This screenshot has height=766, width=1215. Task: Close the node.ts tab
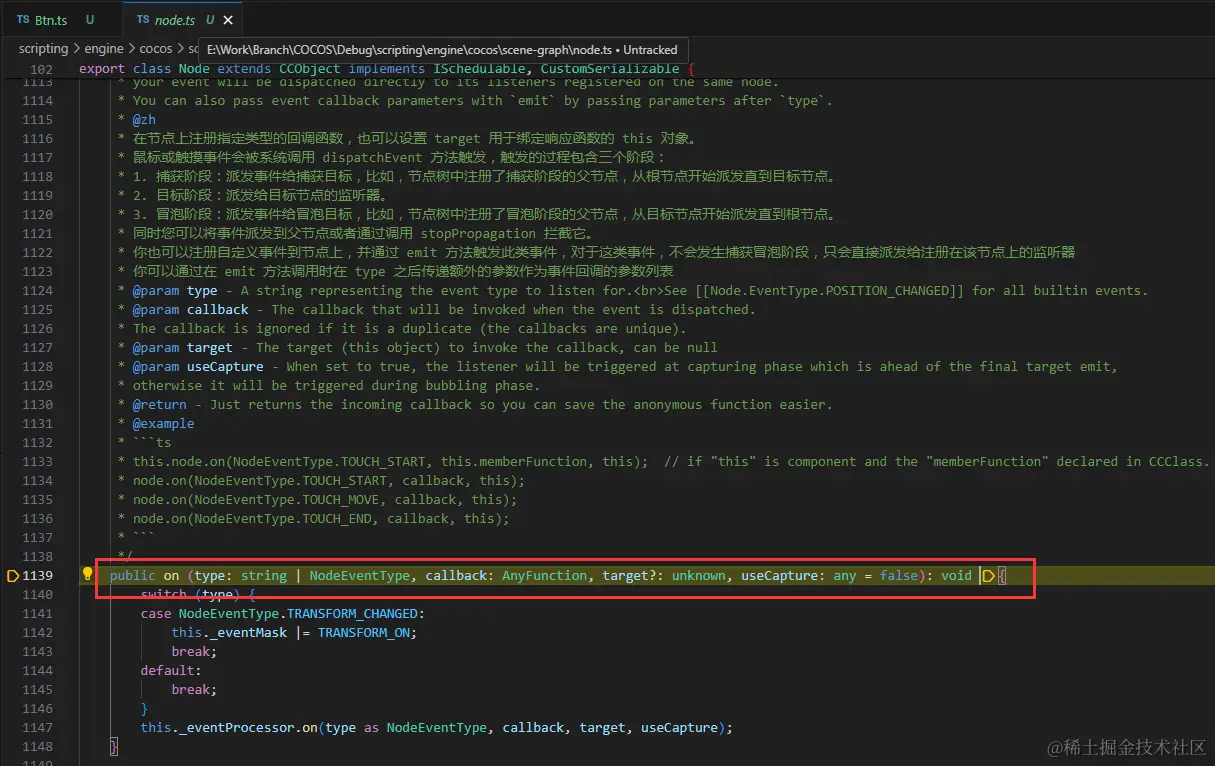(228, 19)
